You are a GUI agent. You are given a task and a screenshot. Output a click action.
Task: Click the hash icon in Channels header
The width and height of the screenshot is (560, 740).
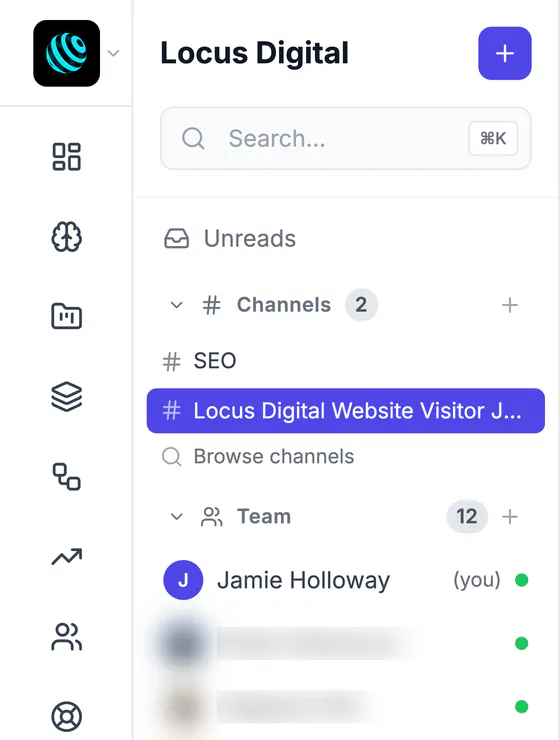(211, 305)
